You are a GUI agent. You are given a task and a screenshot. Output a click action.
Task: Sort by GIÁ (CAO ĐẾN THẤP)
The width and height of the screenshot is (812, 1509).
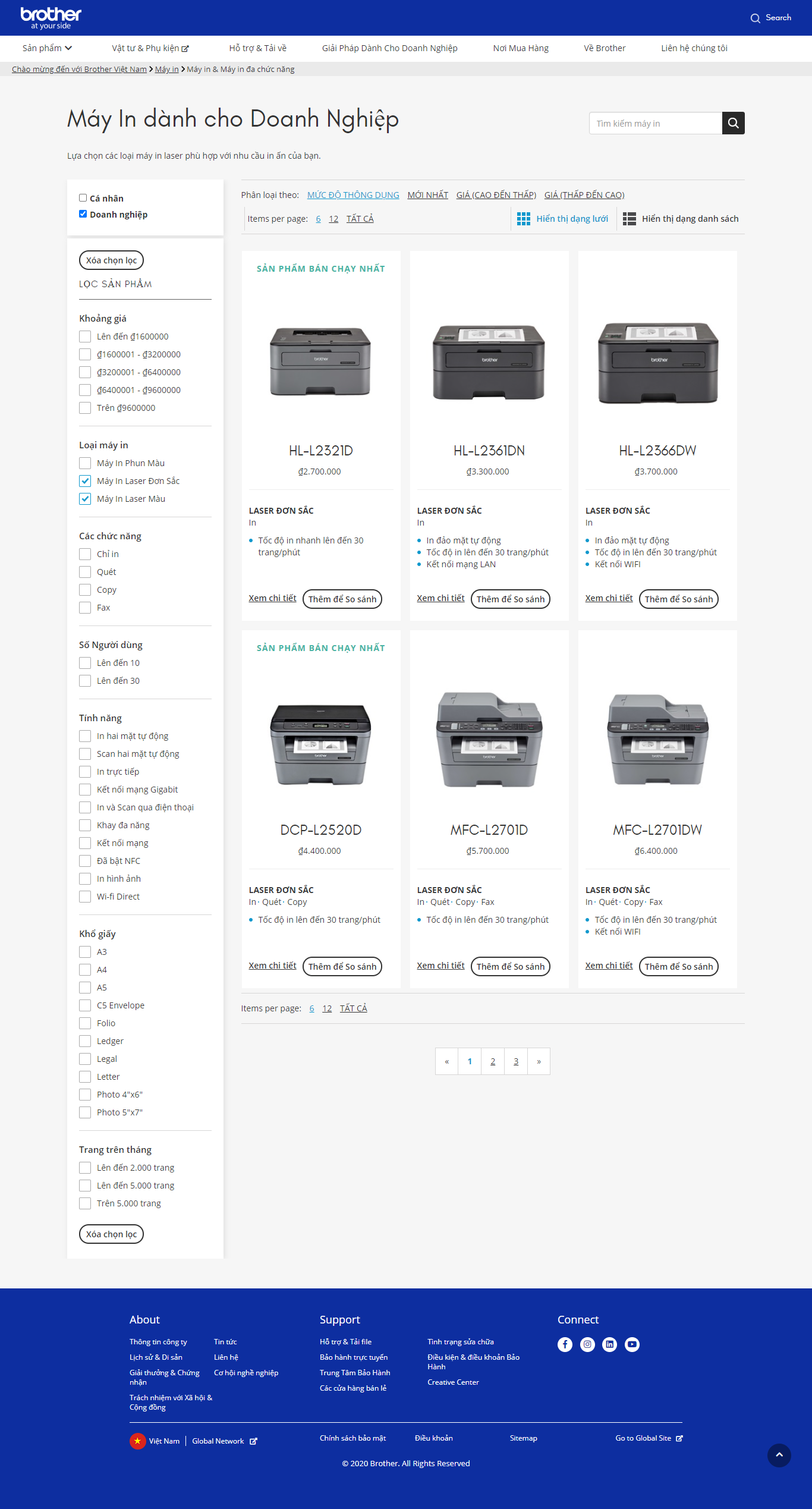click(x=496, y=195)
